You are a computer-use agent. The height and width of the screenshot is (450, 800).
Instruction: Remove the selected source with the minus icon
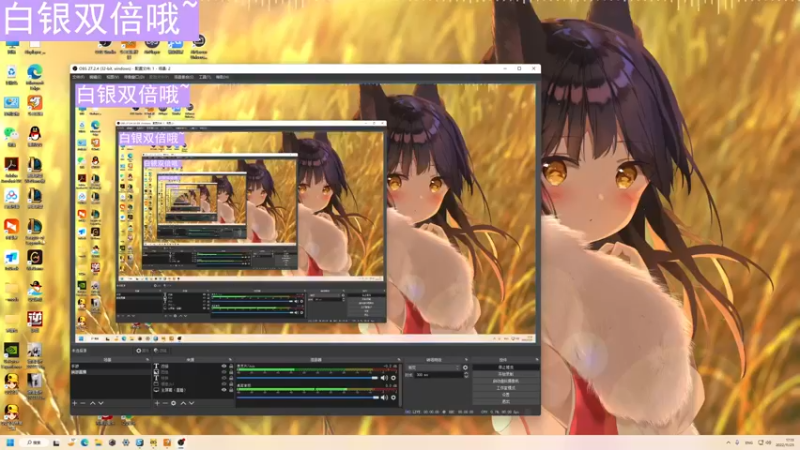(x=165, y=403)
